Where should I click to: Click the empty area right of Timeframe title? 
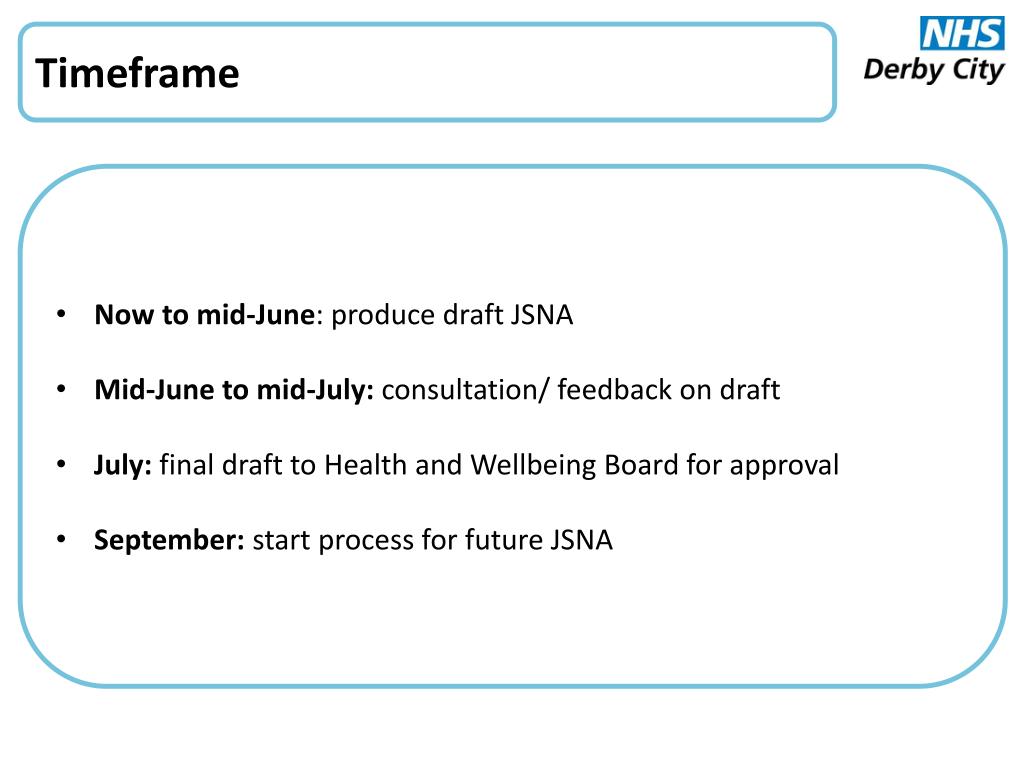pos(536,72)
